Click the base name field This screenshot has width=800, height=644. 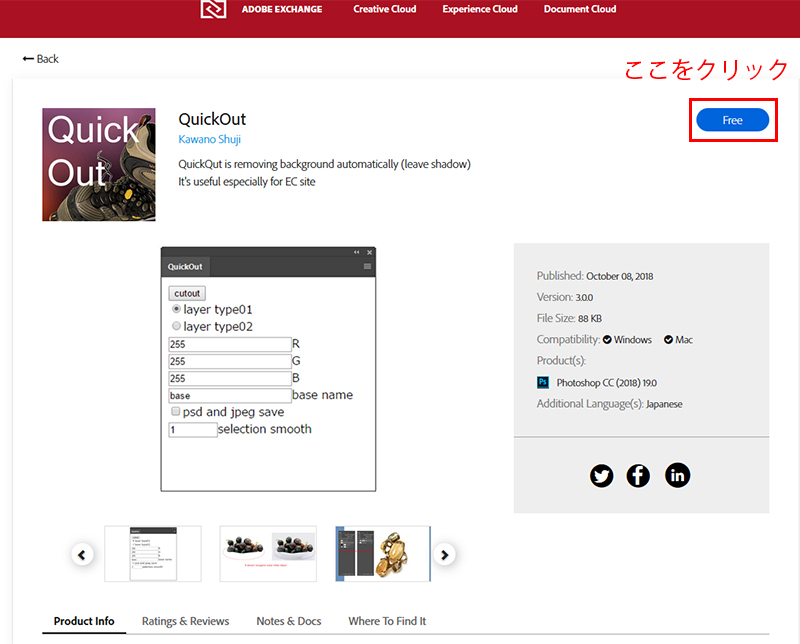tap(230, 395)
